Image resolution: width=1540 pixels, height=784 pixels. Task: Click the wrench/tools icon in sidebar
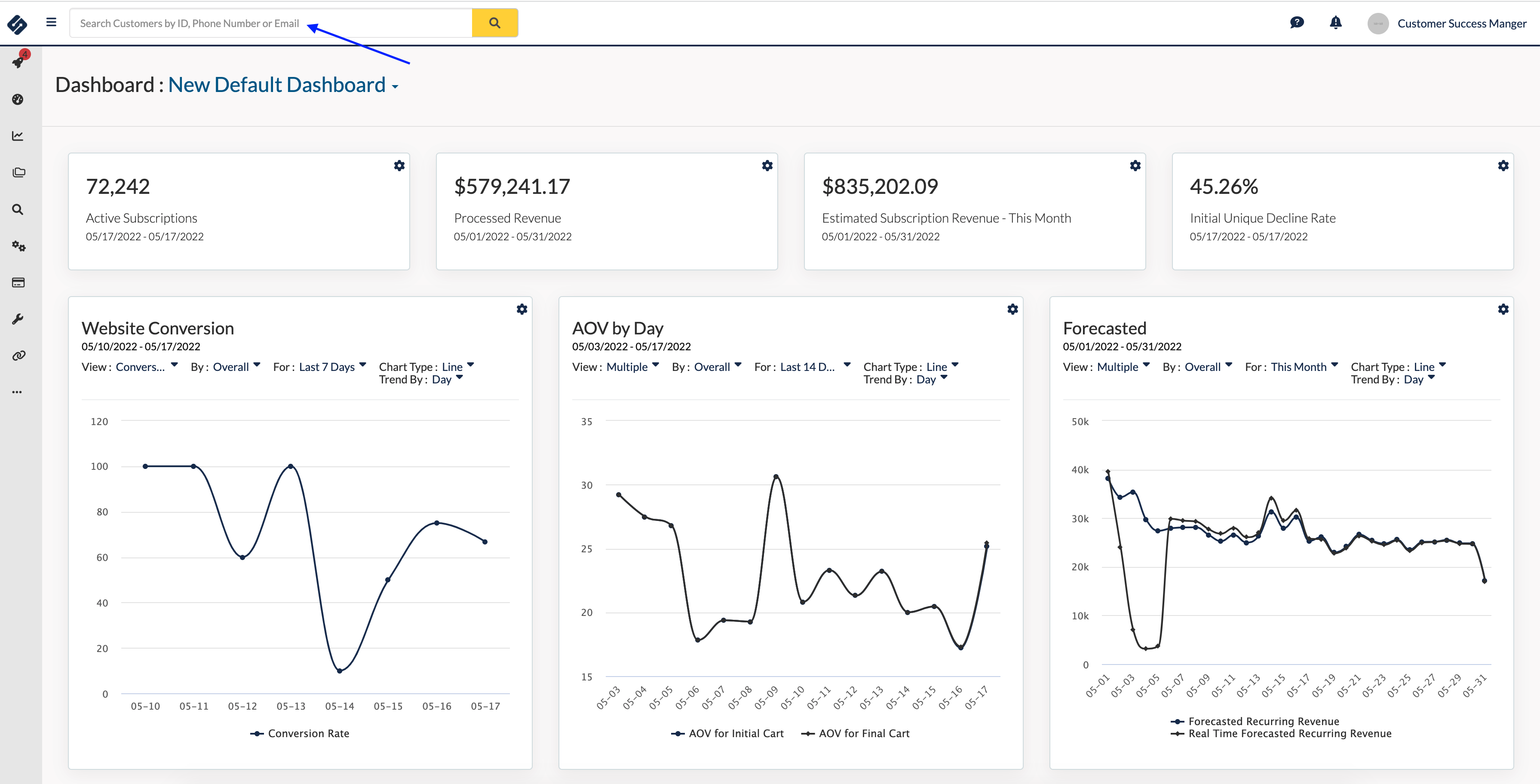(18, 320)
